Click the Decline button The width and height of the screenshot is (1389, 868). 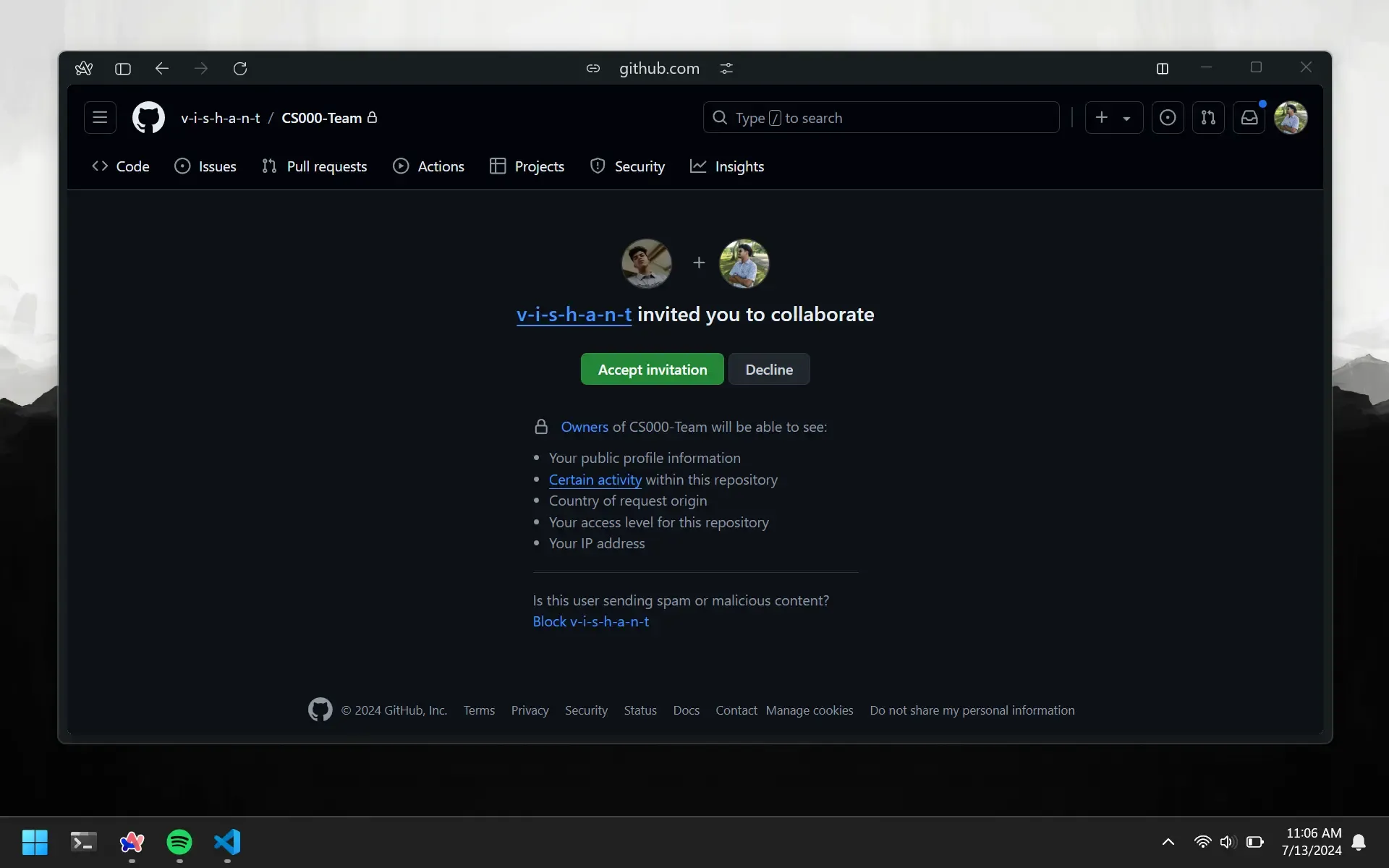click(769, 369)
